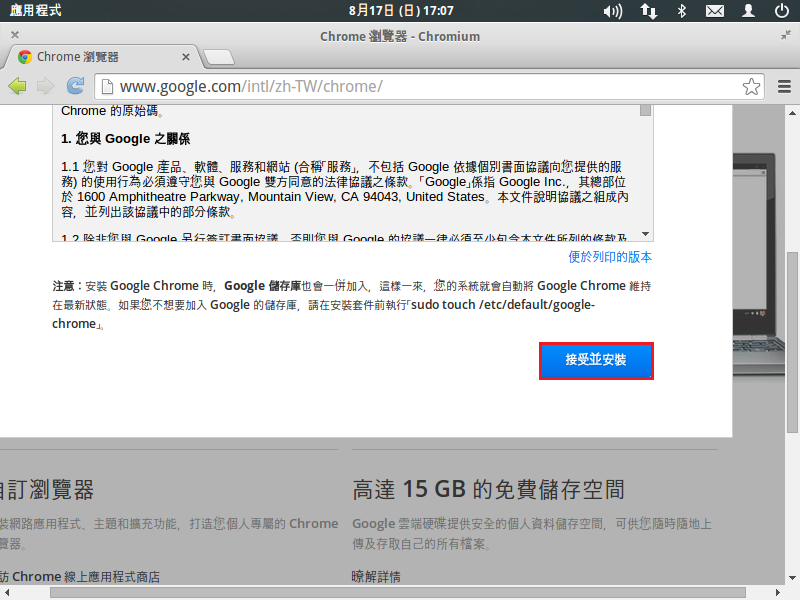Select the Chrome 瀏覽器 tab

tap(102, 57)
